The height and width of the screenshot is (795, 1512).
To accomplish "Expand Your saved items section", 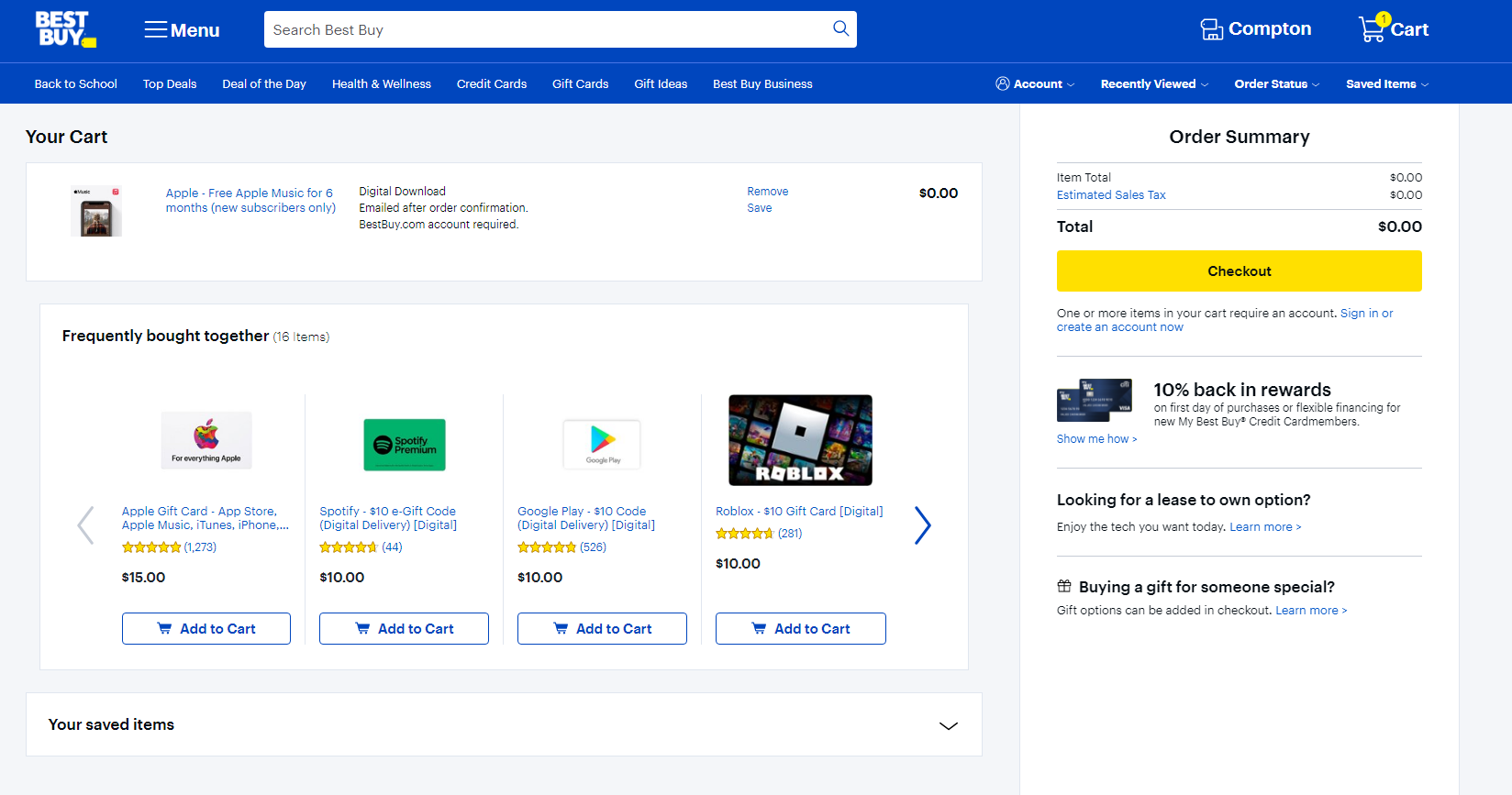I will point(504,724).
